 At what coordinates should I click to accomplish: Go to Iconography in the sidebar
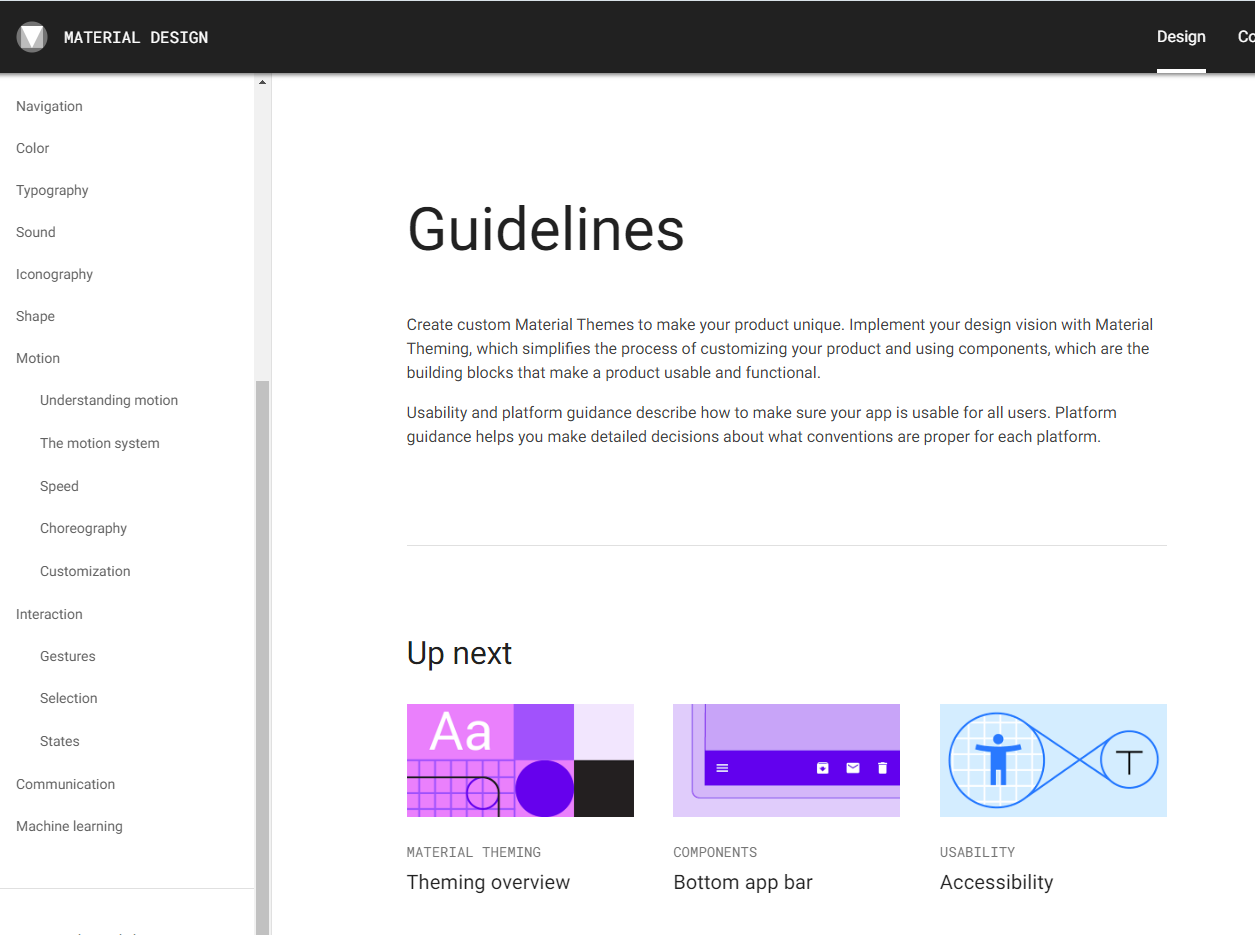[x=54, y=274]
